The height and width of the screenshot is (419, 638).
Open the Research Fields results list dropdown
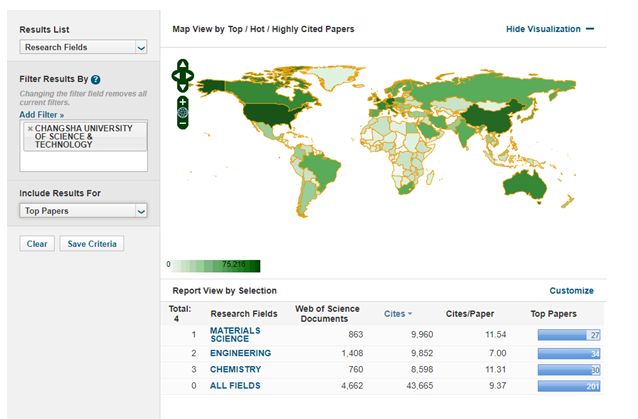coord(83,47)
